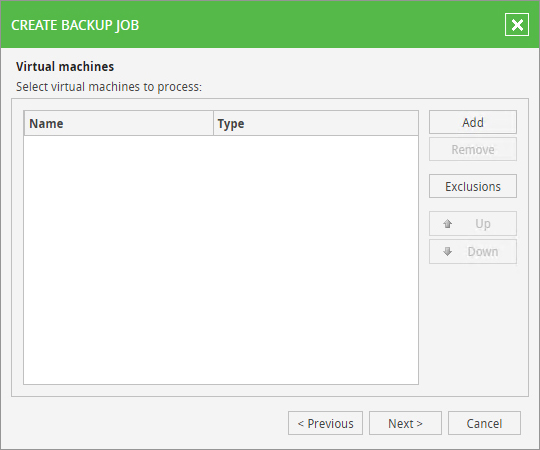The height and width of the screenshot is (450, 540).
Task: Click the Down label text
Action: [483, 252]
